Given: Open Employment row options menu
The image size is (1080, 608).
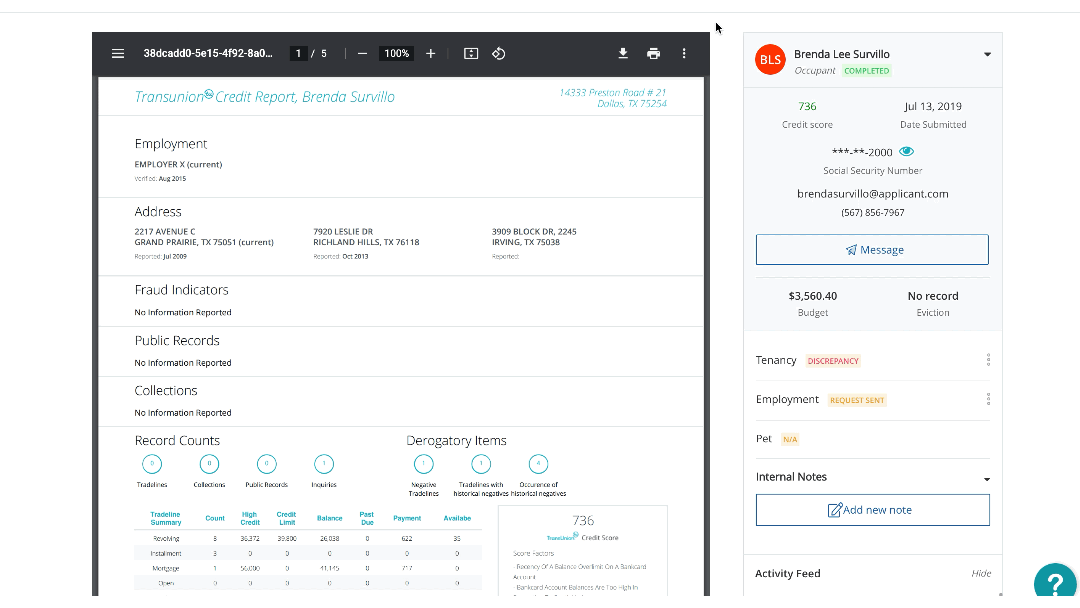Looking at the screenshot, I should pos(988,399).
